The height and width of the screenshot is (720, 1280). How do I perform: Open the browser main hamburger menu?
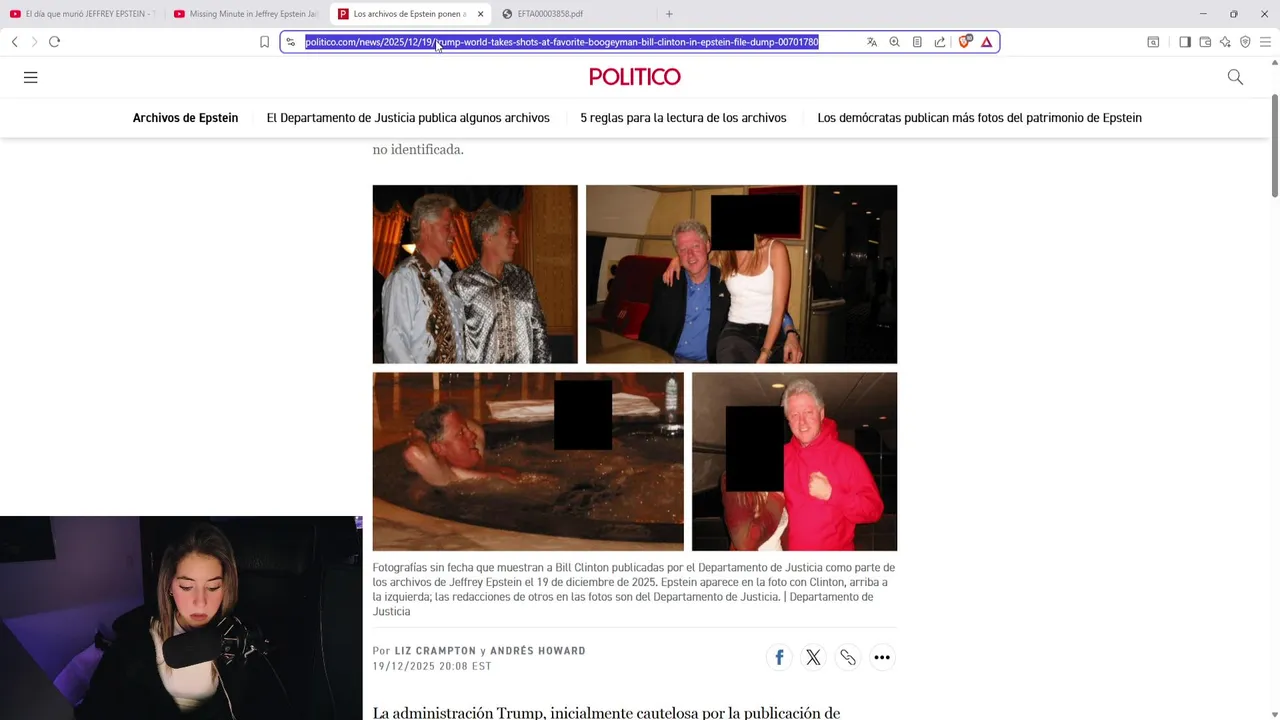pos(1265,42)
